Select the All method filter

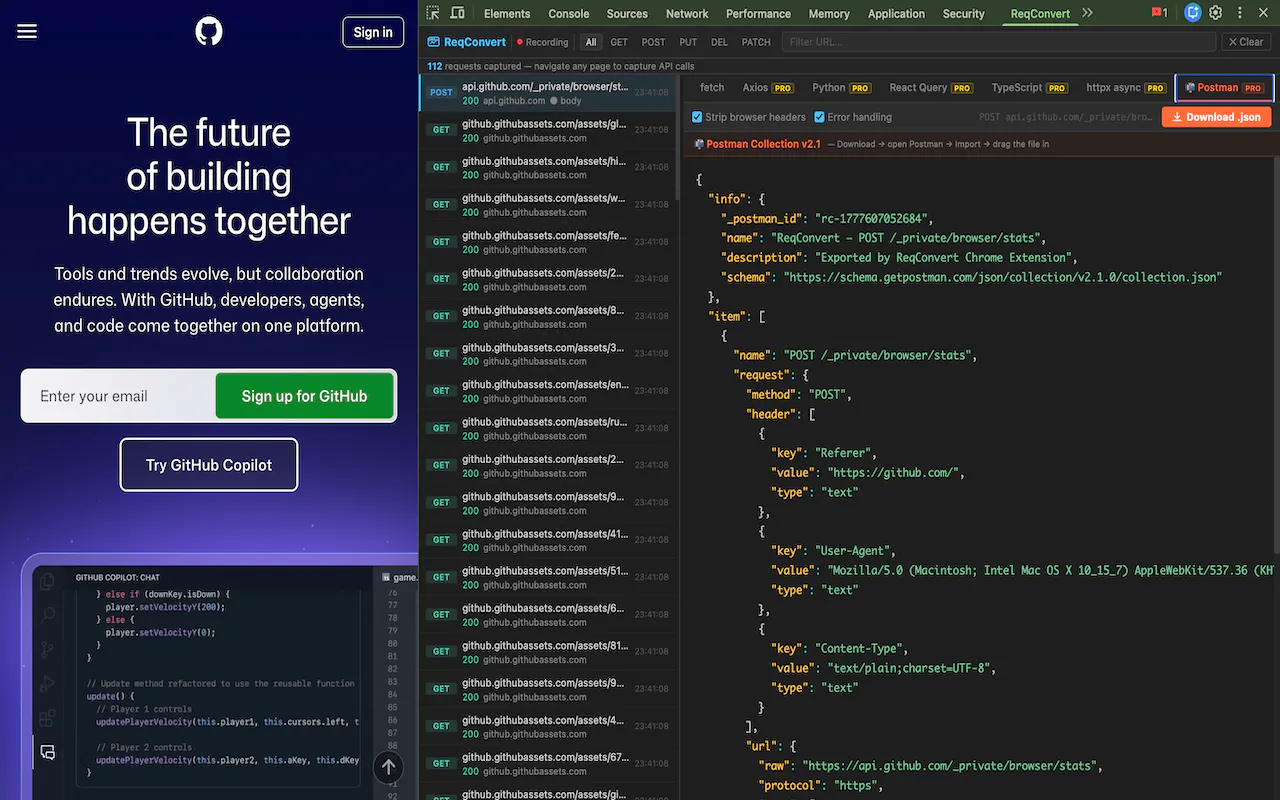(591, 42)
